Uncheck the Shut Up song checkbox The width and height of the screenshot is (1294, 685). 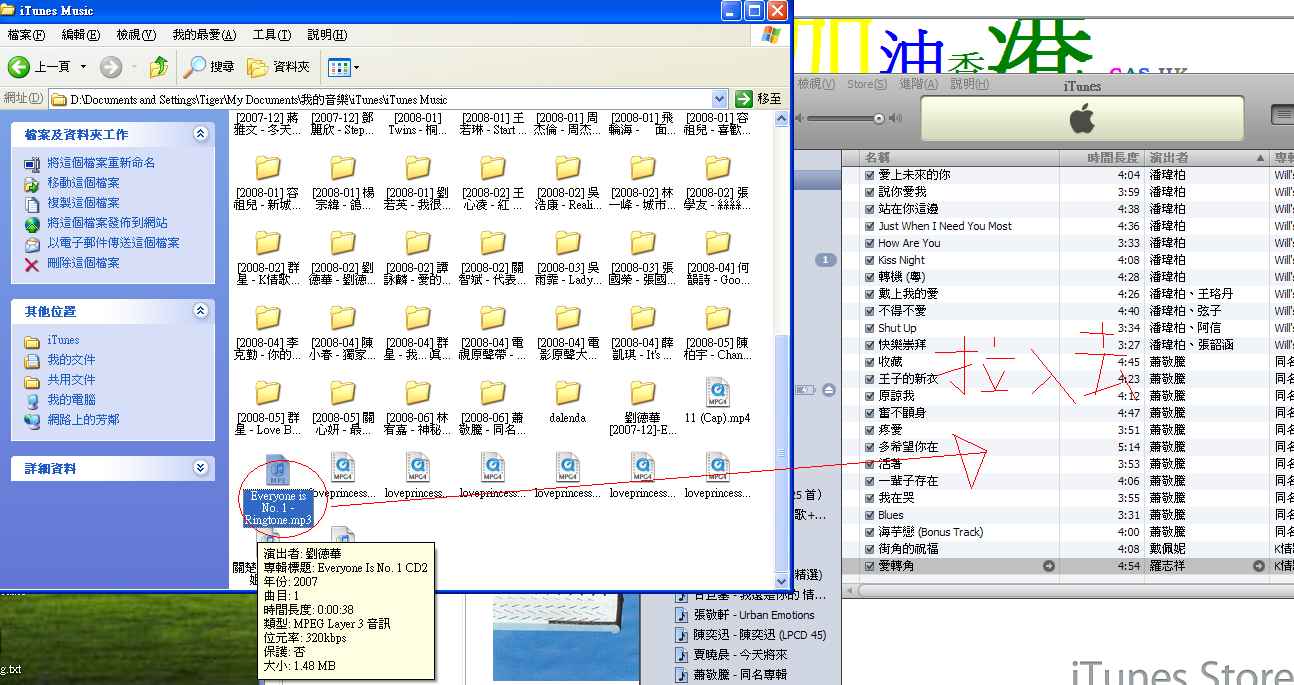[870, 328]
